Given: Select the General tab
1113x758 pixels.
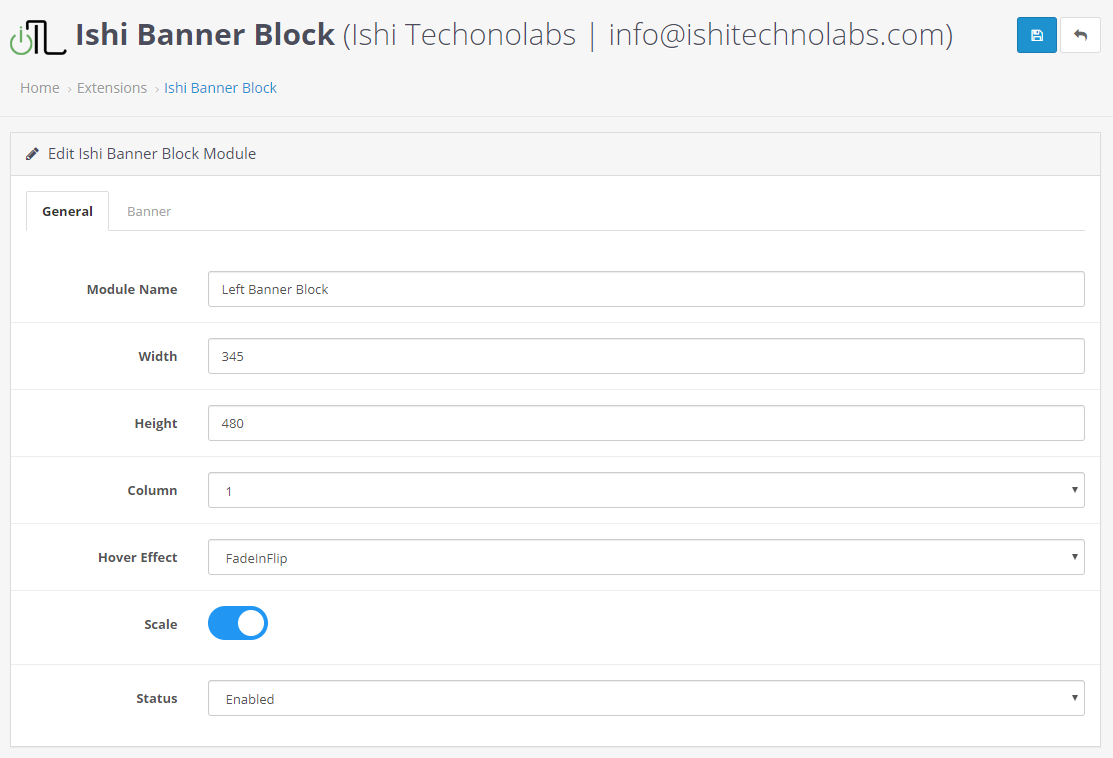Looking at the screenshot, I should [67, 211].
